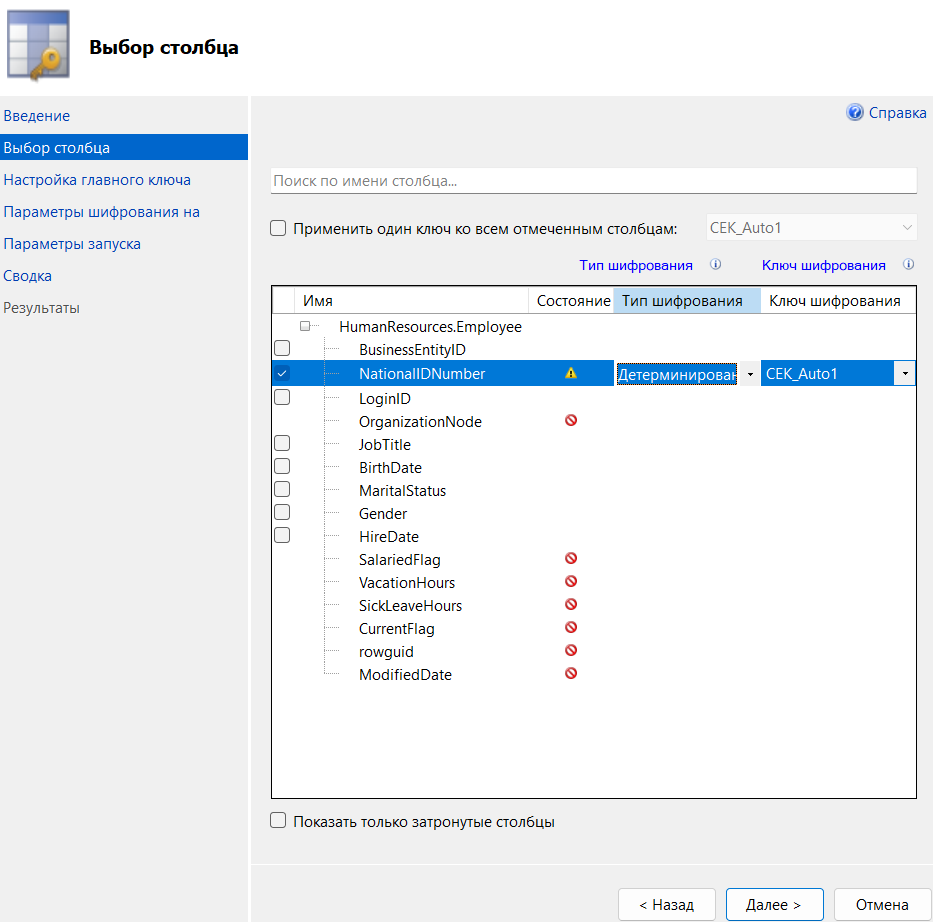Open Результаты wizard page

41,308
